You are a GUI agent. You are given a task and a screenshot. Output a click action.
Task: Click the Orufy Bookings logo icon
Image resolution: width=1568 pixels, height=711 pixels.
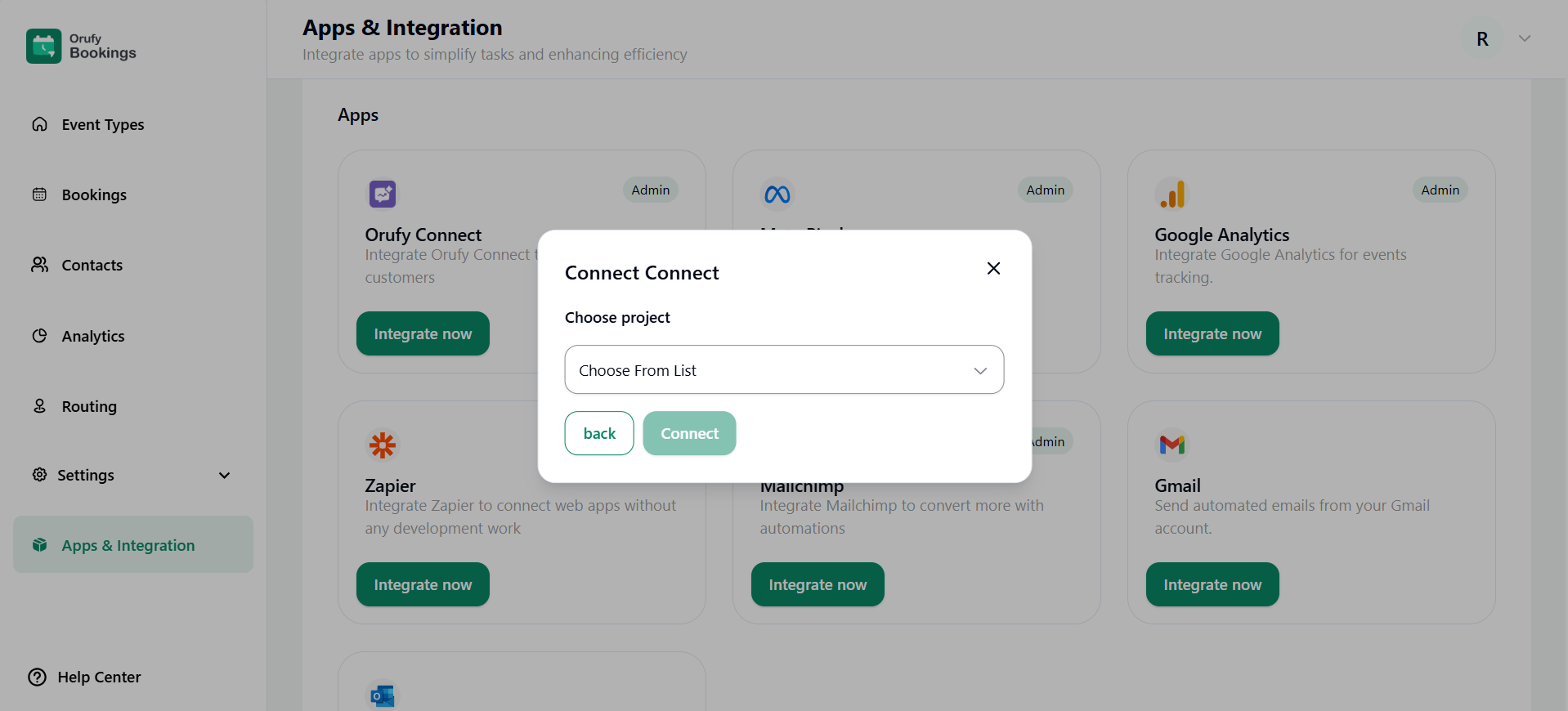coord(43,47)
